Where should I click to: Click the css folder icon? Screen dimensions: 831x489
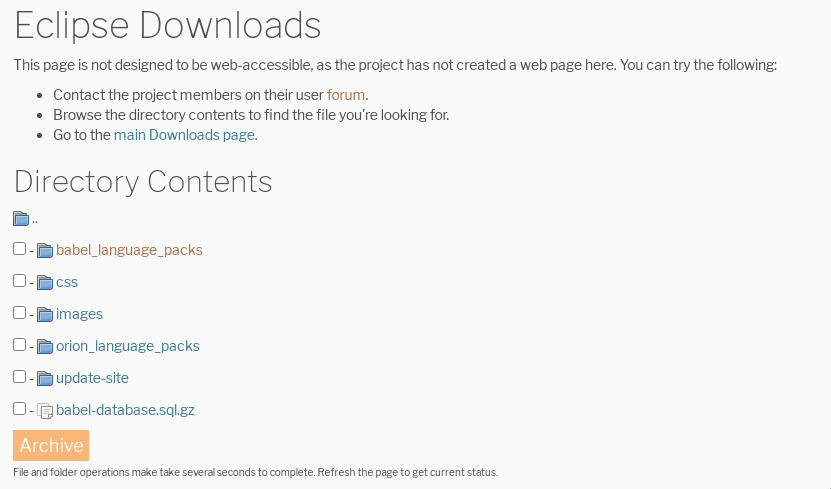coord(45,282)
